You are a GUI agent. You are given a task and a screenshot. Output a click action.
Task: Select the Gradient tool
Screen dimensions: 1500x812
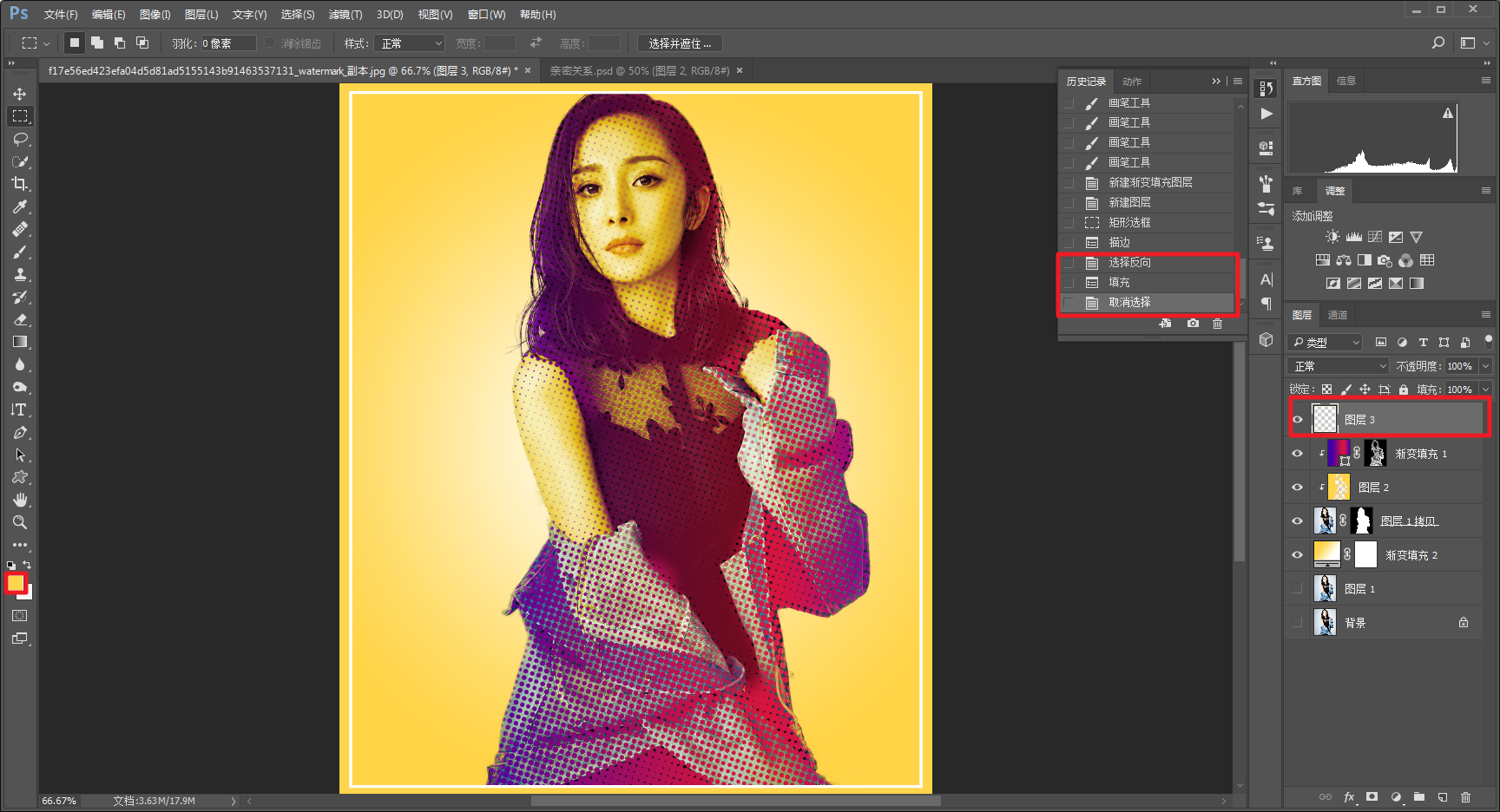20,342
